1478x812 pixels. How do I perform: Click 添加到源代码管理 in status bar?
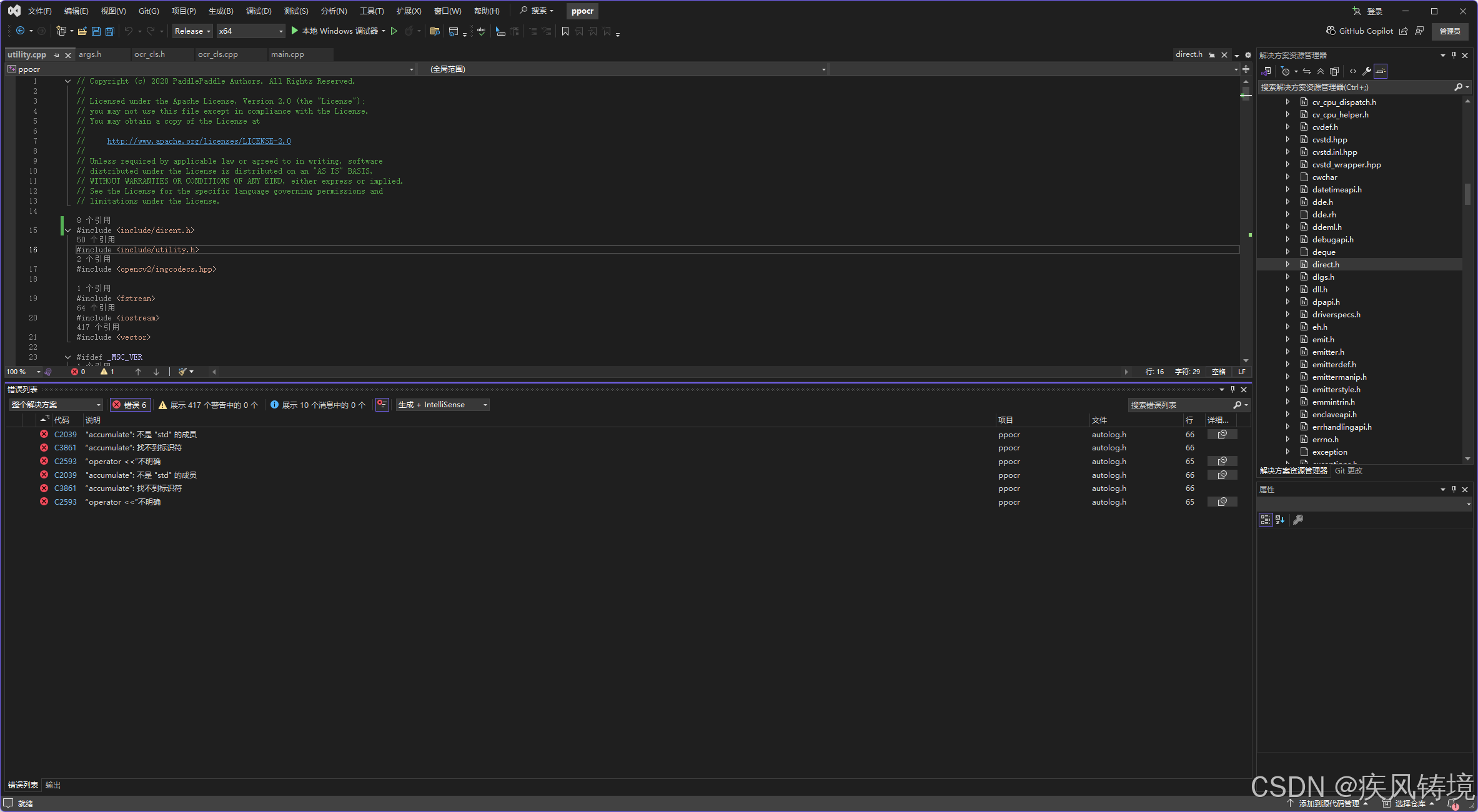1329,803
